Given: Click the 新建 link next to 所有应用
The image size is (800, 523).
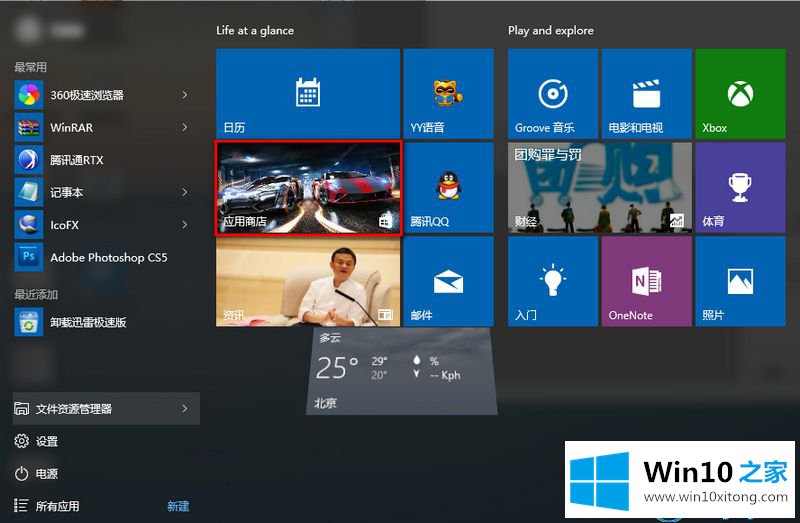Looking at the screenshot, I should click(178, 506).
